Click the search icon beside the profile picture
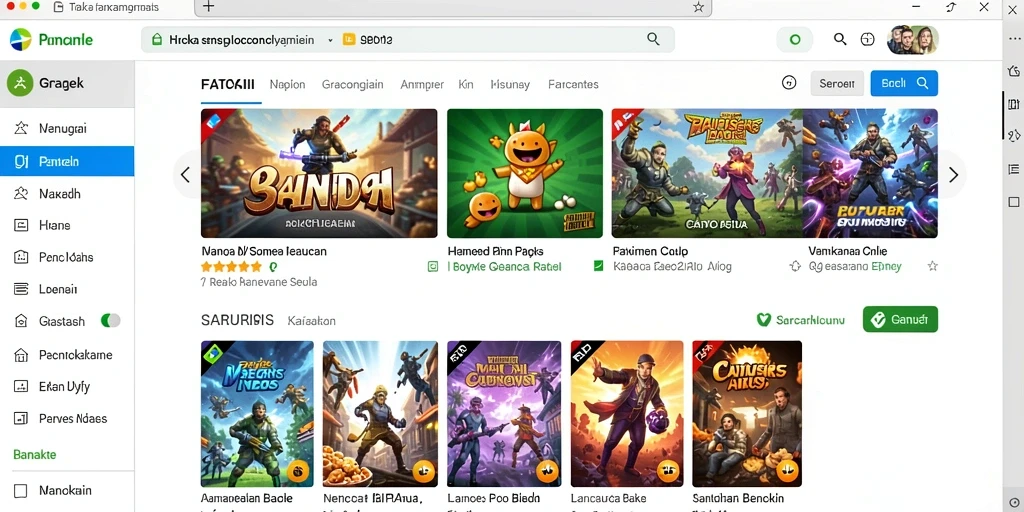This screenshot has width=1024, height=512. pyautogui.click(x=840, y=39)
